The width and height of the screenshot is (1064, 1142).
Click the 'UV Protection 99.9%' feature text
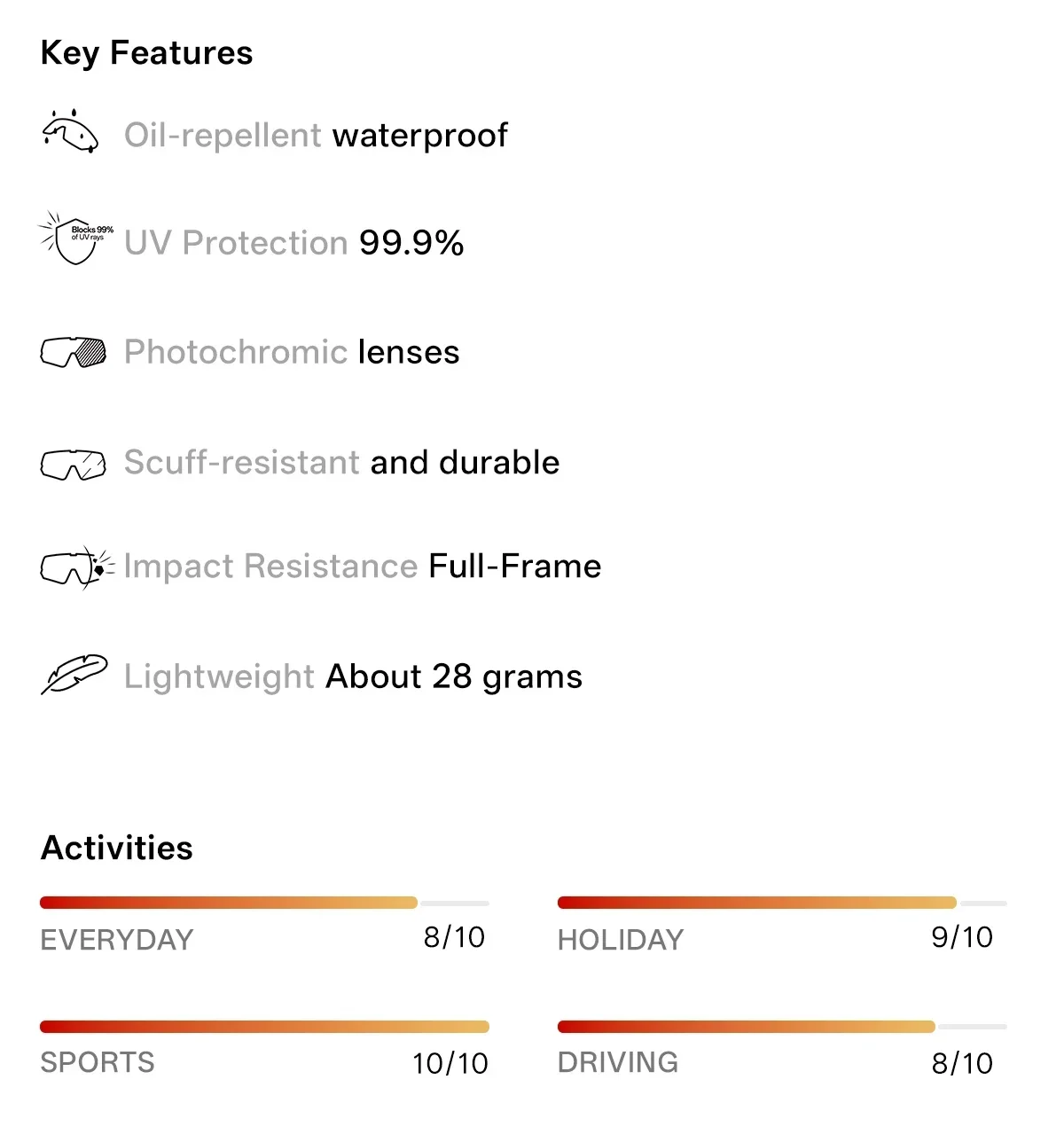click(x=294, y=243)
